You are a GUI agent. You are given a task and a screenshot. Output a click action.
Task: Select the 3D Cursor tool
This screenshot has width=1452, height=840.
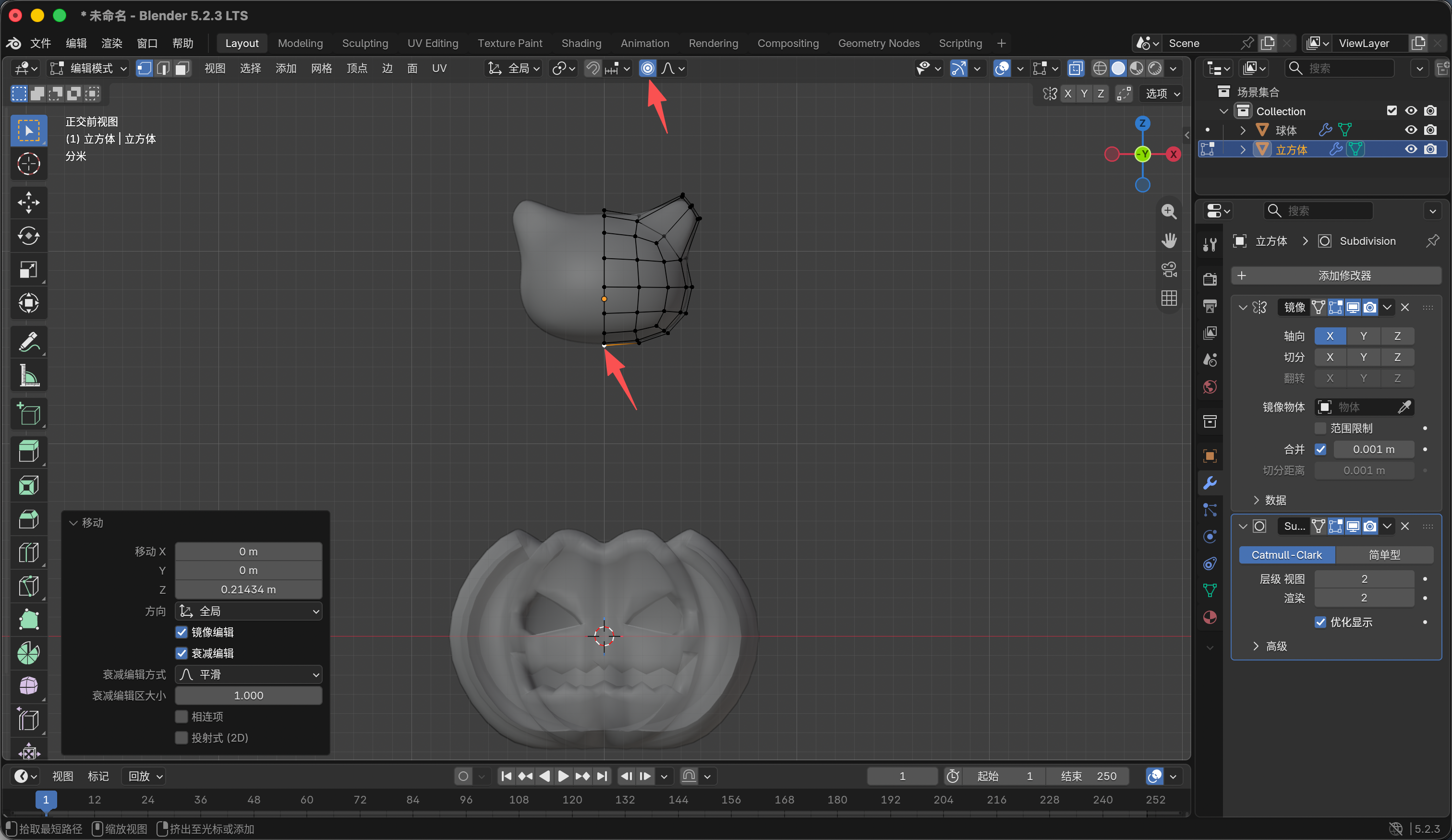(x=29, y=164)
